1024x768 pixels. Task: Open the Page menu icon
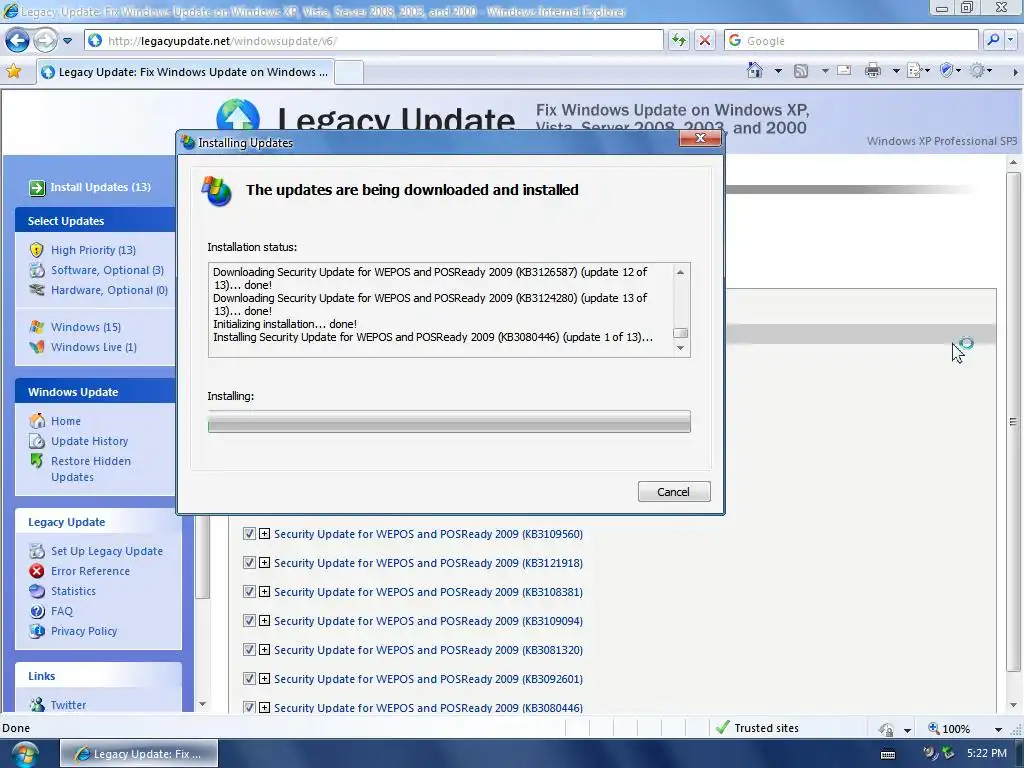click(x=918, y=71)
